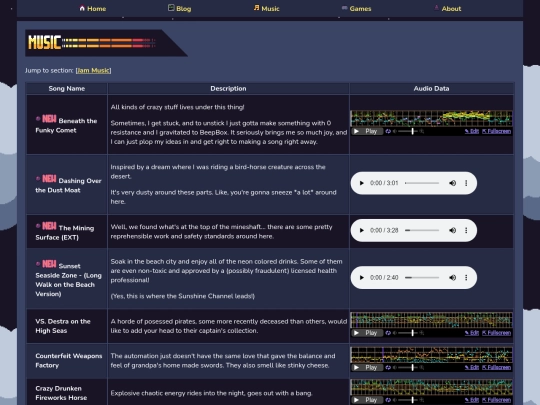Screen dimensions: 540x405
Task: Open Edit link for Counterfeit Weapons Factory
Action: pyautogui.click(x=471, y=367)
